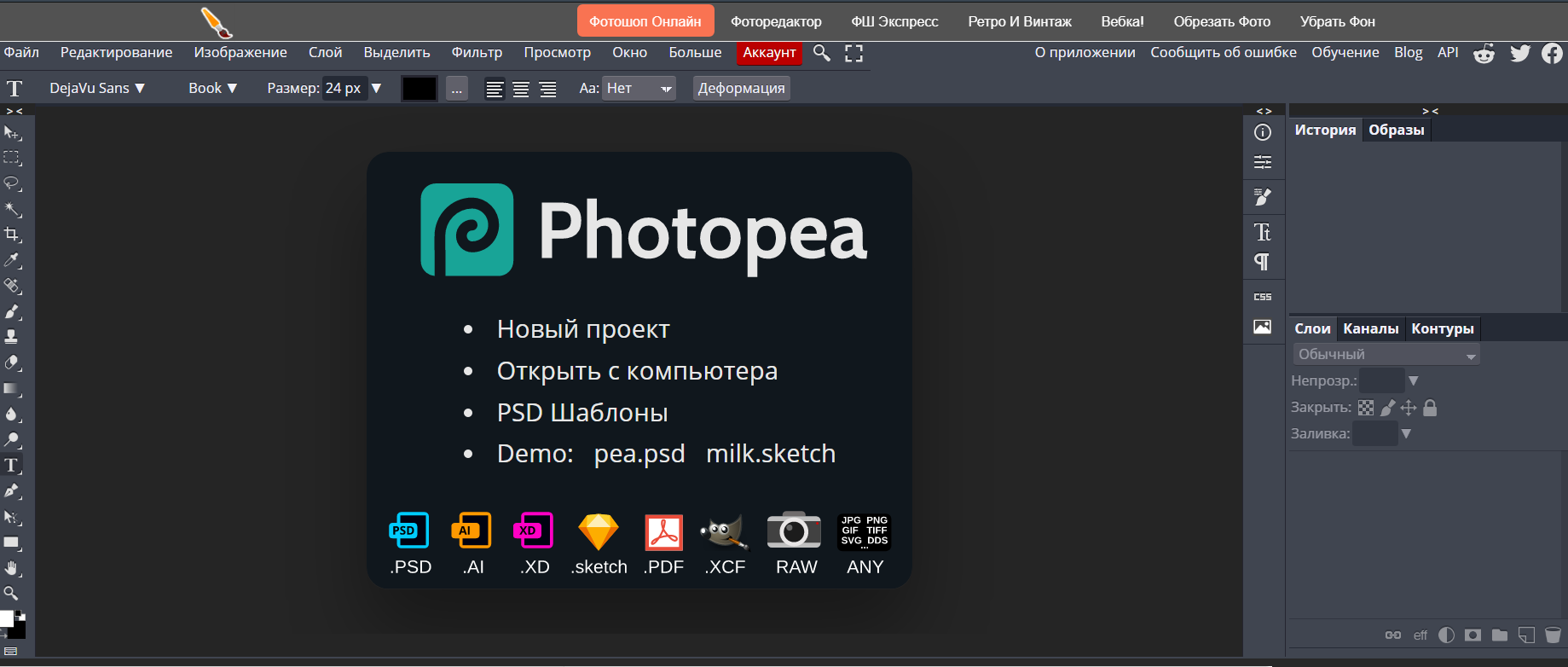The height and width of the screenshot is (667, 1568).
Task: Select the Lasso tool
Action: [12, 183]
